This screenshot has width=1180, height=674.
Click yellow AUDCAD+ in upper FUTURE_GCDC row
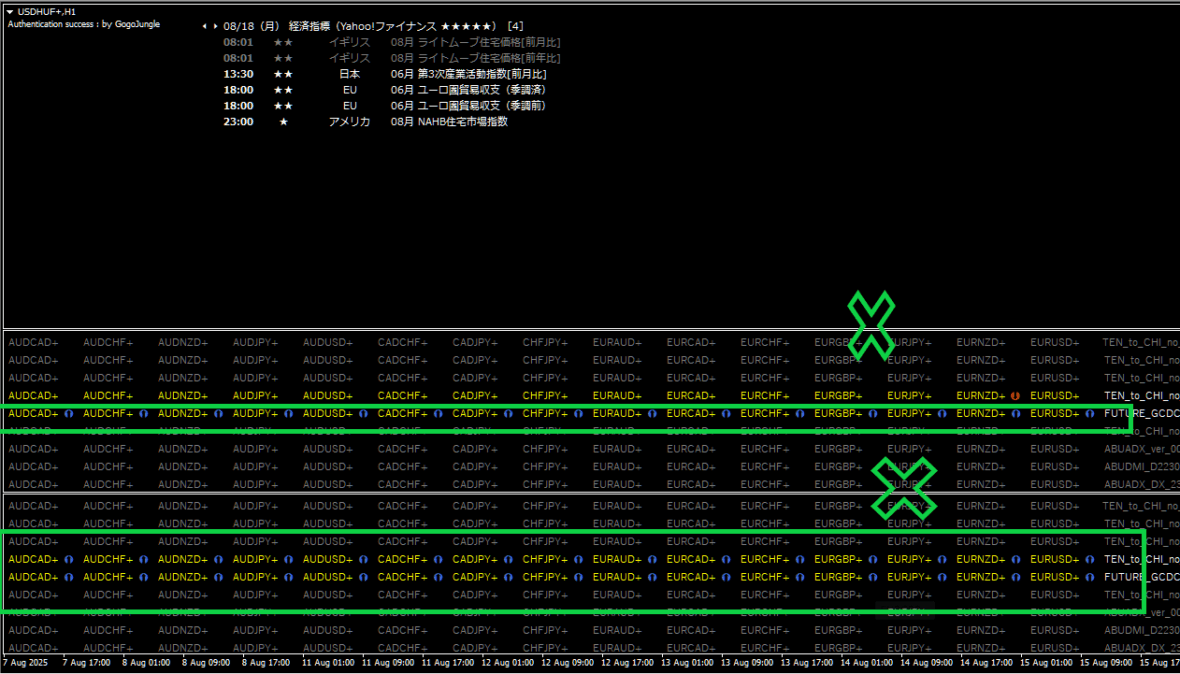click(33, 413)
